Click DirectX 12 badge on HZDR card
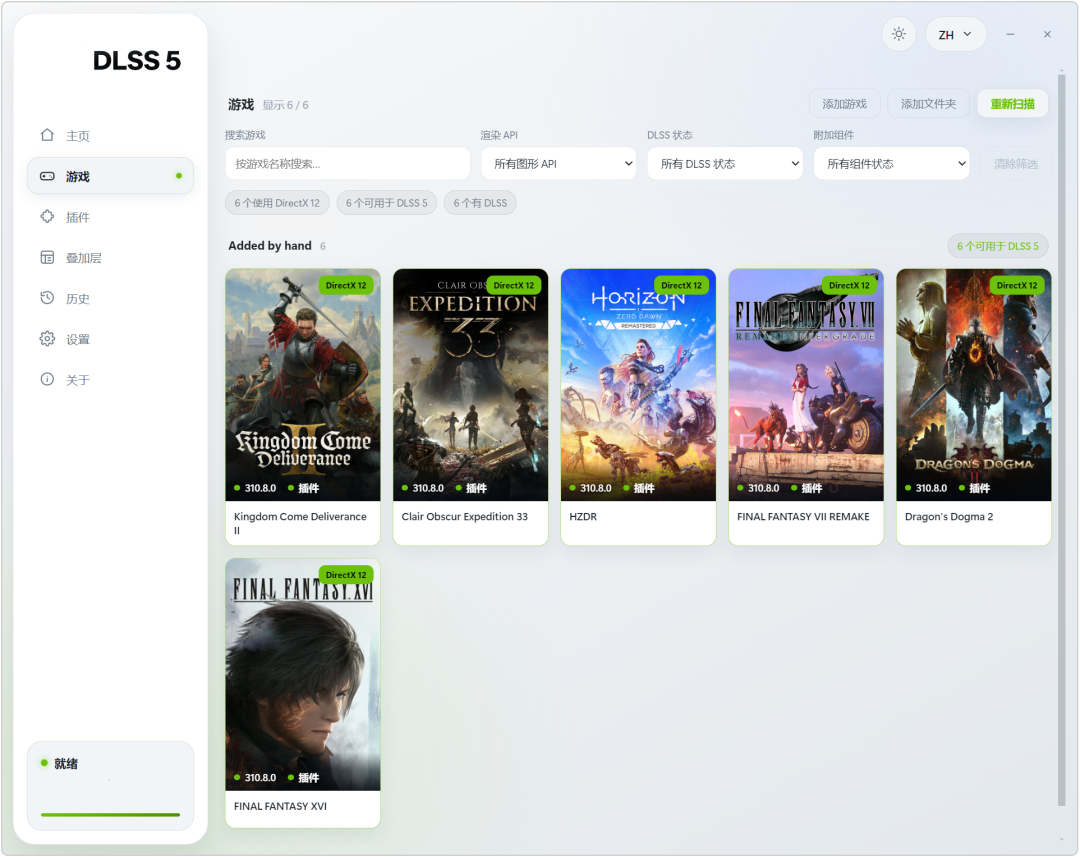The image size is (1080, 857). (x=681, y=285)
